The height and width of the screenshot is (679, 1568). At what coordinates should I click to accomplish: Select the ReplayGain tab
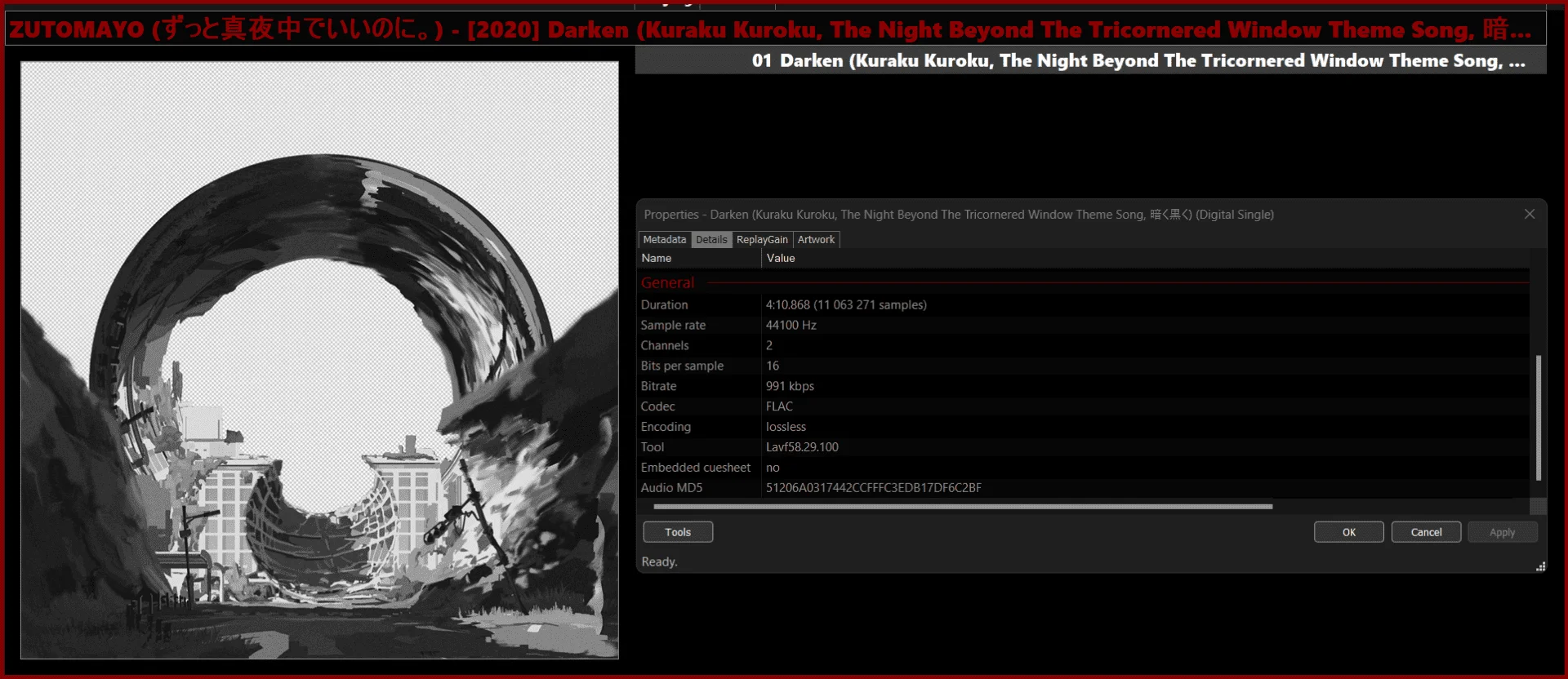[x=762, y=240]
